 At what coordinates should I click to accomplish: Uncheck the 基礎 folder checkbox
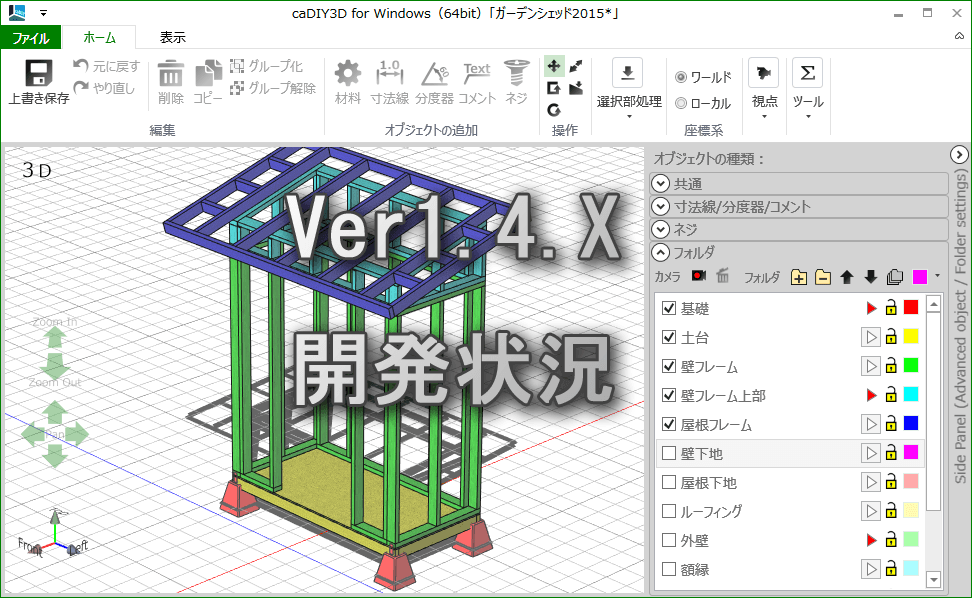(668, 308)
